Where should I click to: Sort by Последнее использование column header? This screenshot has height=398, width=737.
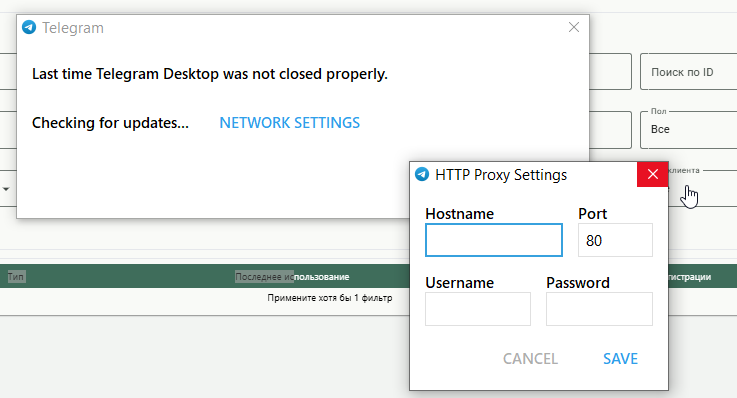292,277
